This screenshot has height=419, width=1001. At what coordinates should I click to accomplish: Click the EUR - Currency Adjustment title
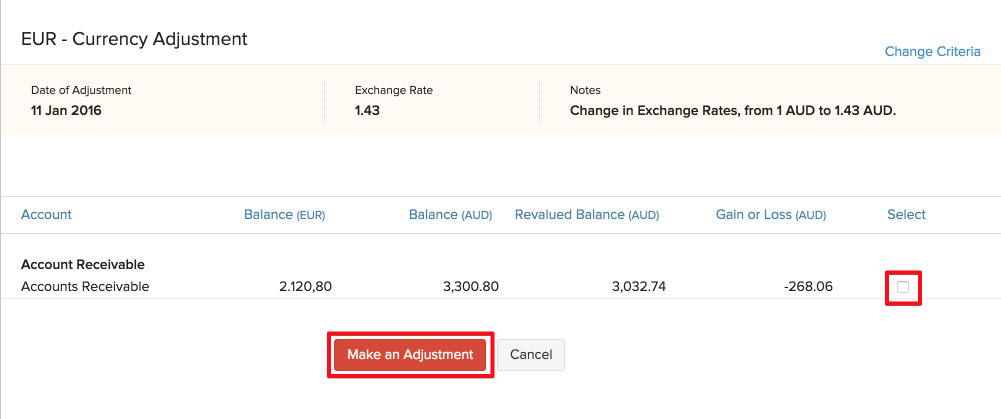pyautogui.click(x=134, y=39)
